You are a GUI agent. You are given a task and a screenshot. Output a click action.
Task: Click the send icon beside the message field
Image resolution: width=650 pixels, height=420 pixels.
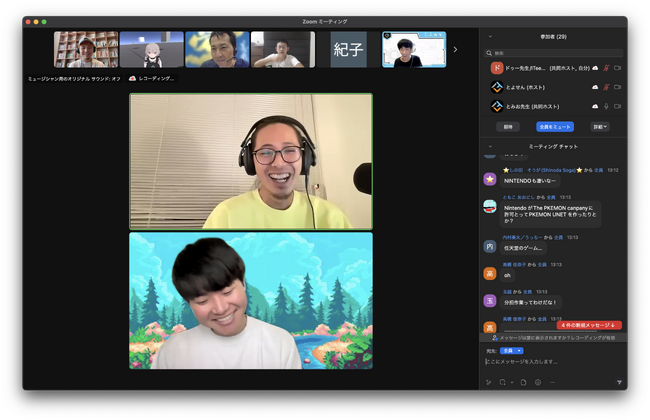(x=619, y=383)
